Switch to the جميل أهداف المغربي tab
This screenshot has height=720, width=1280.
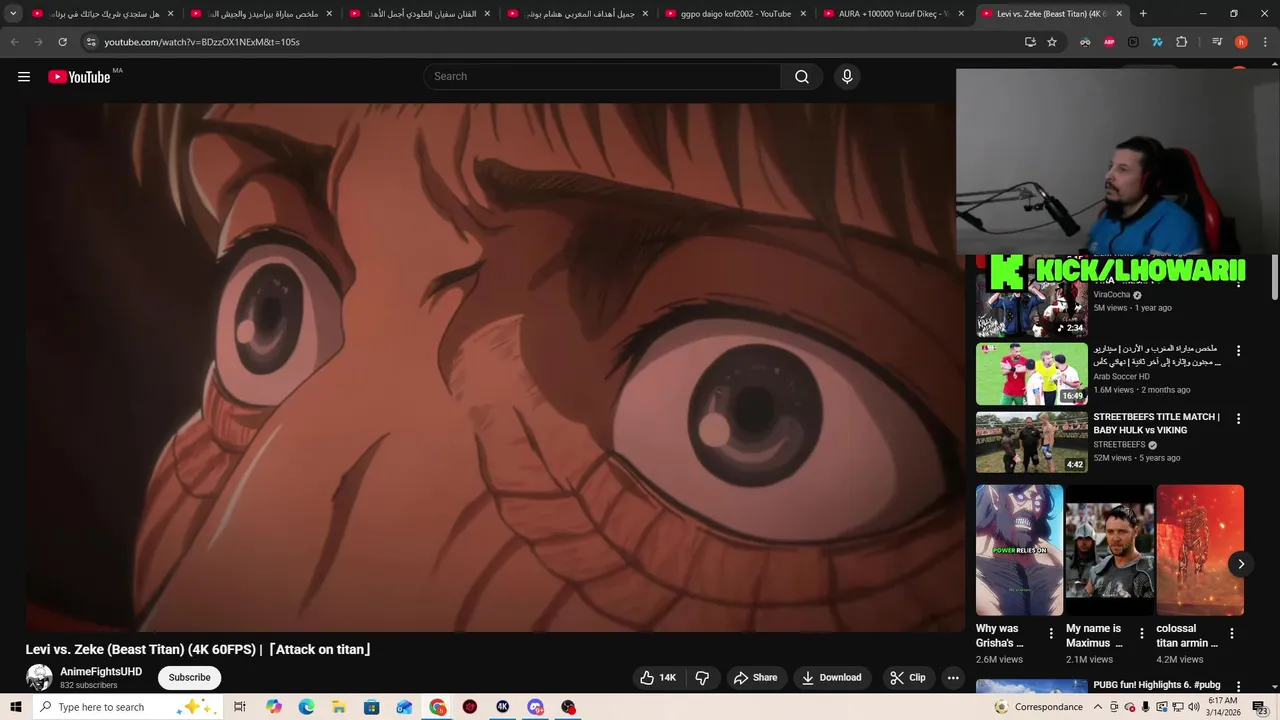point(578,14)
